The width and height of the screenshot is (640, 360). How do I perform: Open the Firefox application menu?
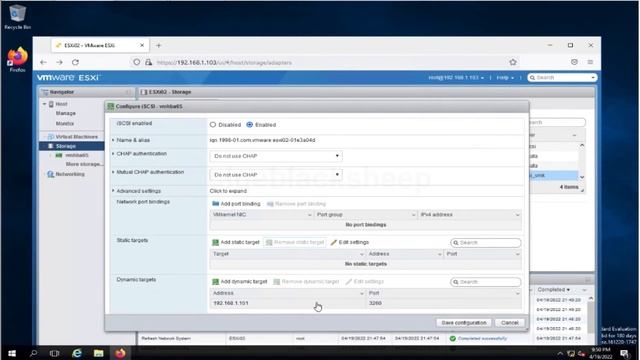[x=590, y=62]
